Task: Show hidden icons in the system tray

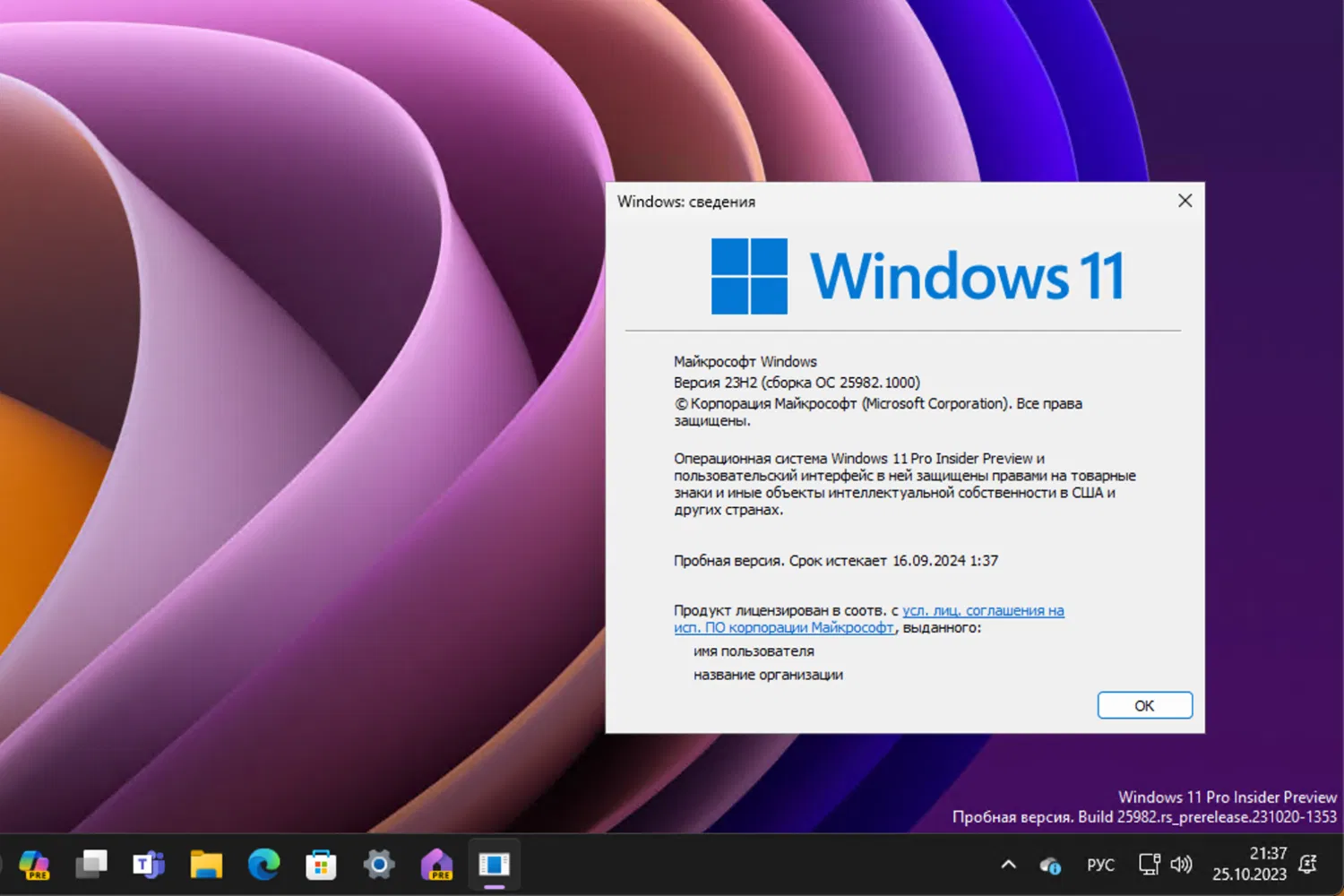Action: coord(1008,865)
